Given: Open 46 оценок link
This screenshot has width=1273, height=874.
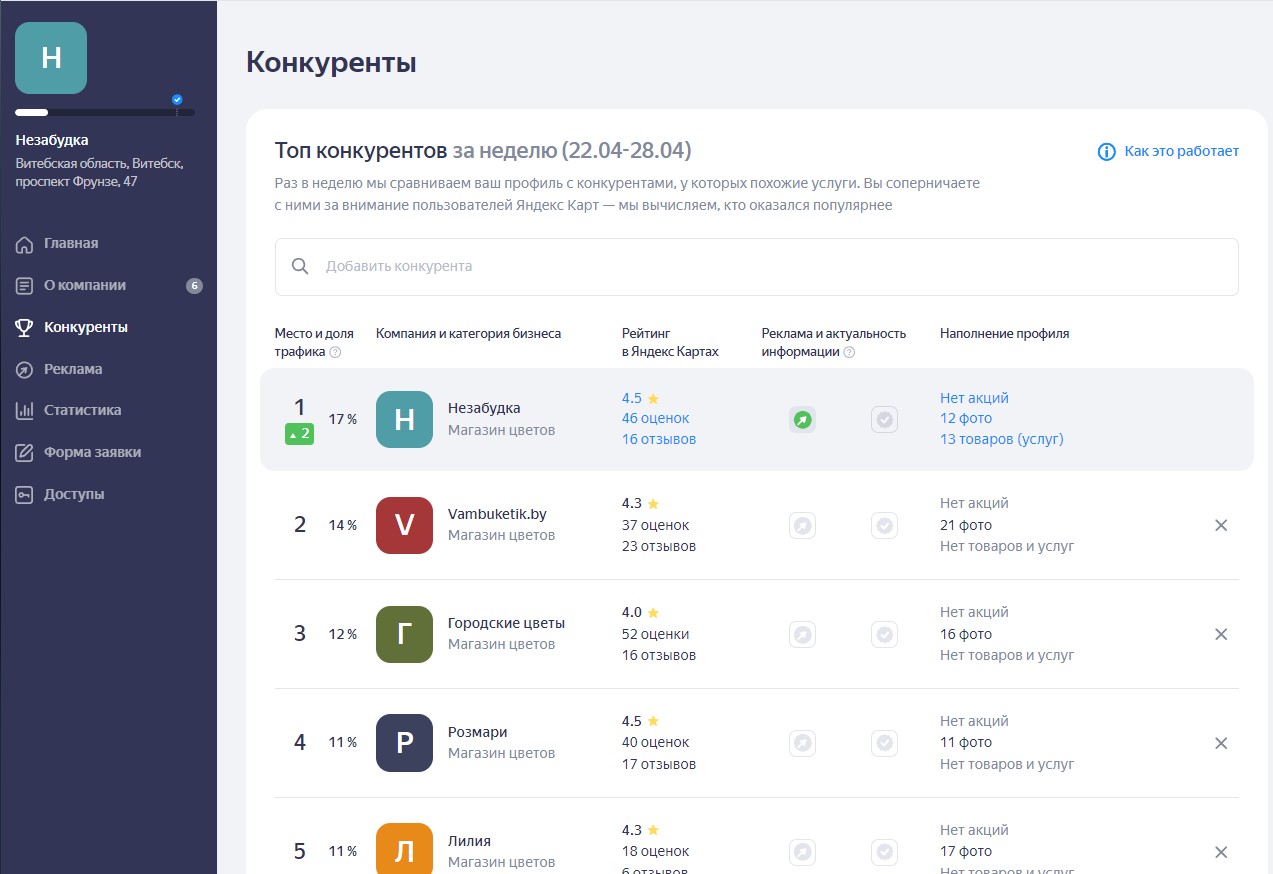Looking at the screenshot, I should tap(656, 418).
